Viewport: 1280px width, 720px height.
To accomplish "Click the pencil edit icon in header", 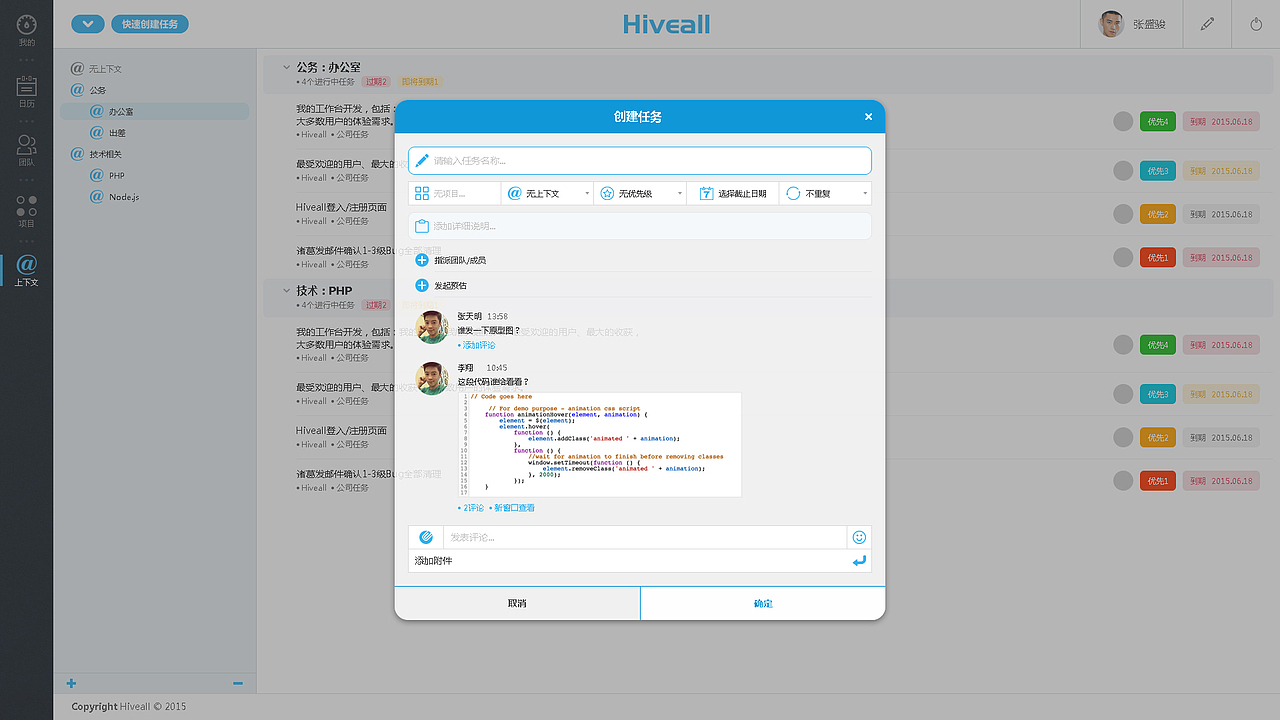I will point(1208,24).
